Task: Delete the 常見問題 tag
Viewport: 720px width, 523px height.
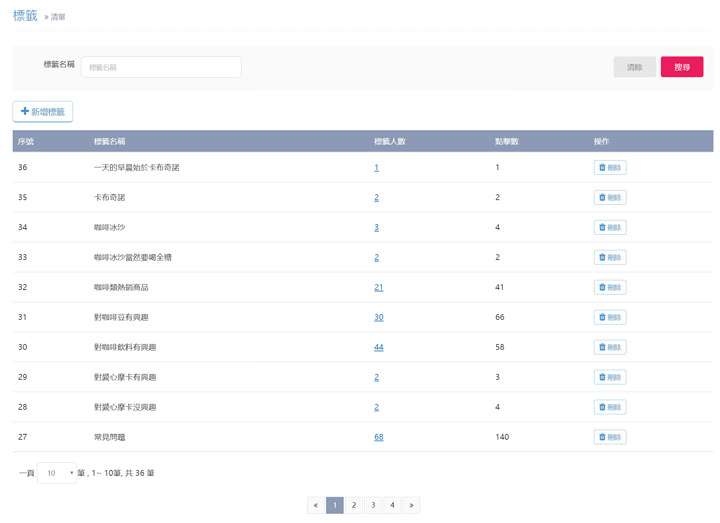Action: point(610,437)
